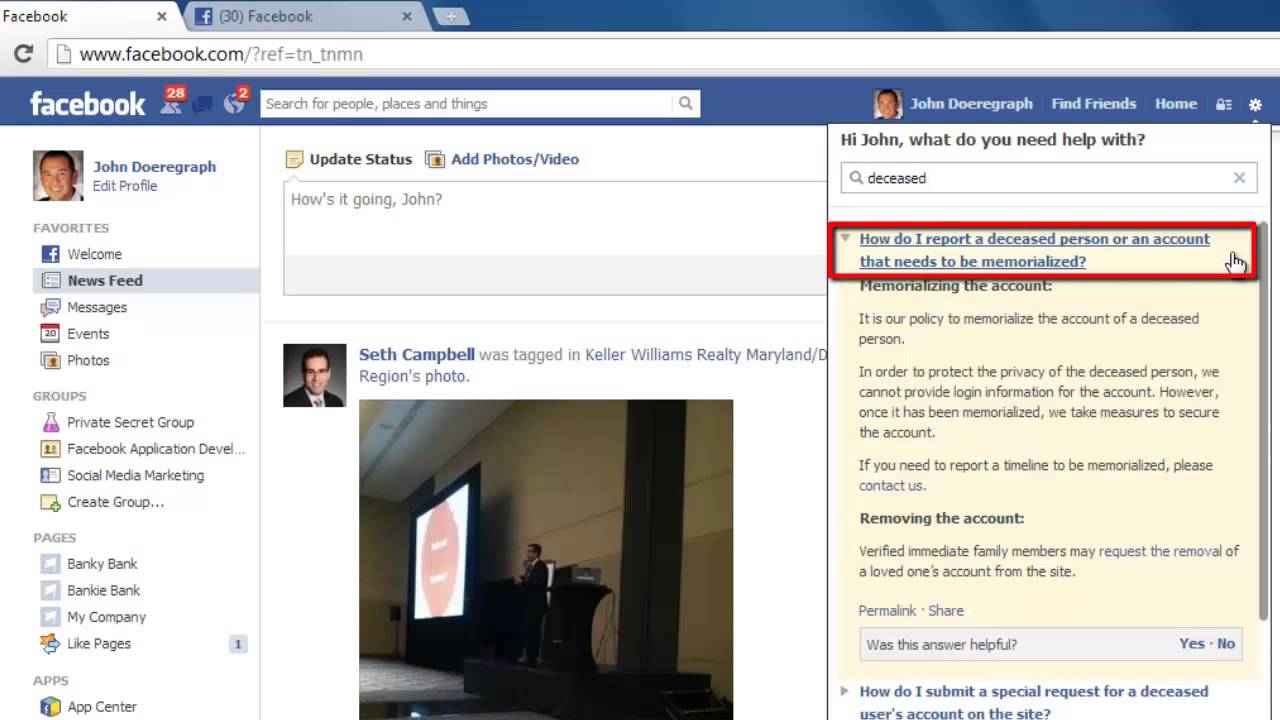Open Photos in sidebar
This screenshot has width=1280, height=720.
88,360
